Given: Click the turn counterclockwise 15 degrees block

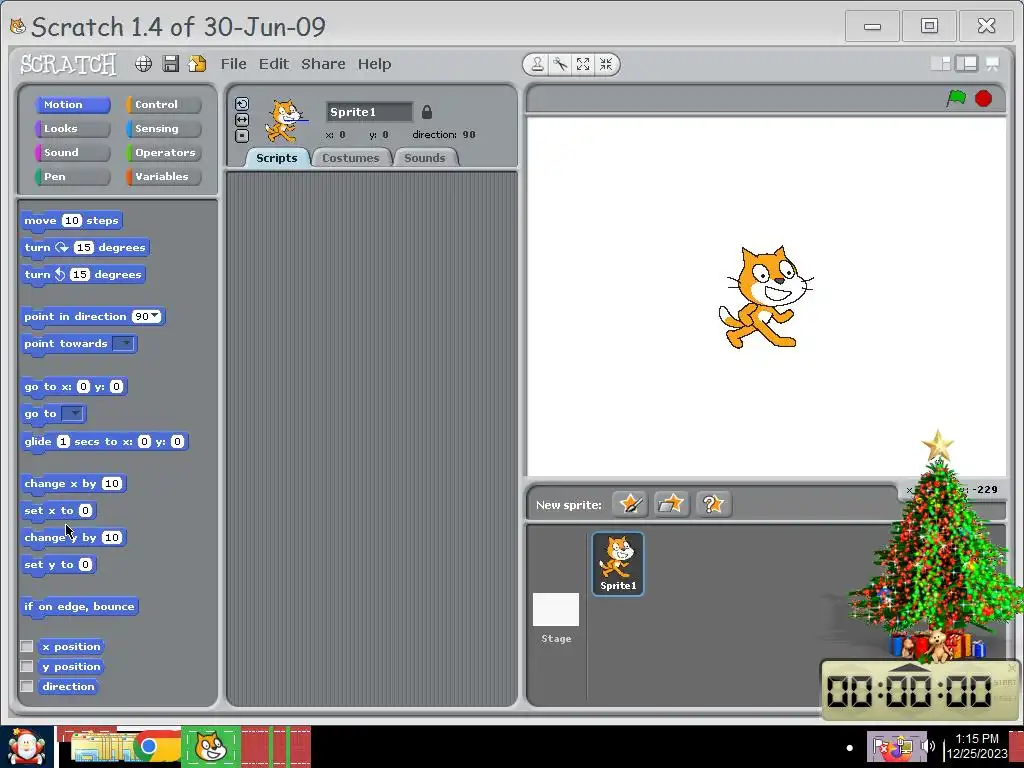Looking at the screenshot, I should point(83,274).
